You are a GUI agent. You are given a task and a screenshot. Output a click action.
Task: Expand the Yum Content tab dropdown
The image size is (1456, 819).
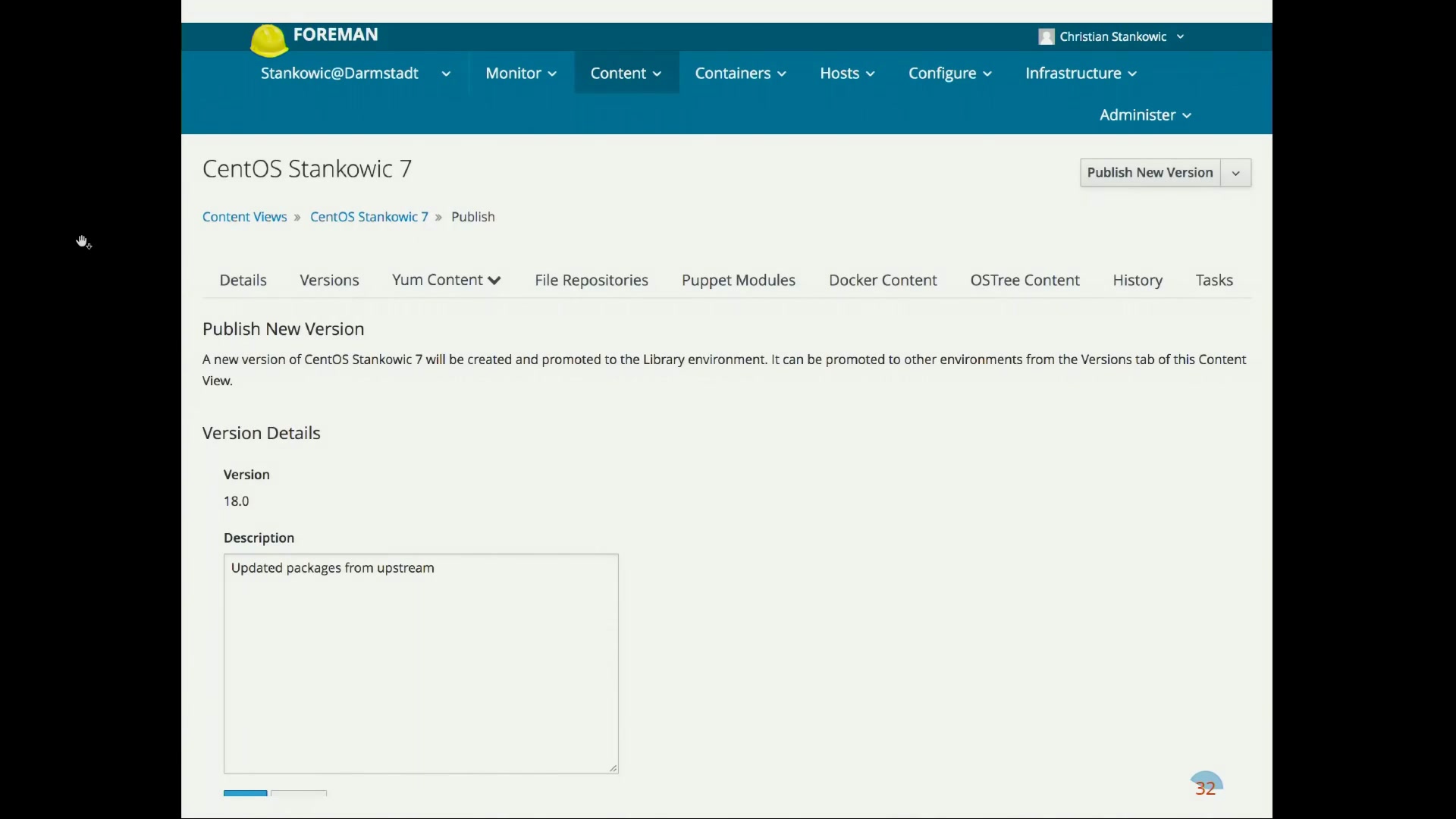click(447, 281)
